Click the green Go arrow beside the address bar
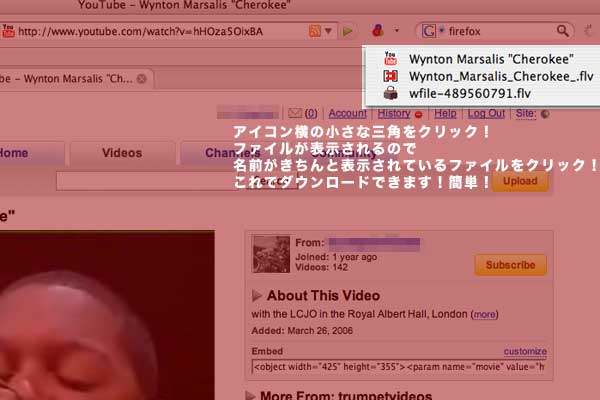The image size is (600, 400). point(347,31)
